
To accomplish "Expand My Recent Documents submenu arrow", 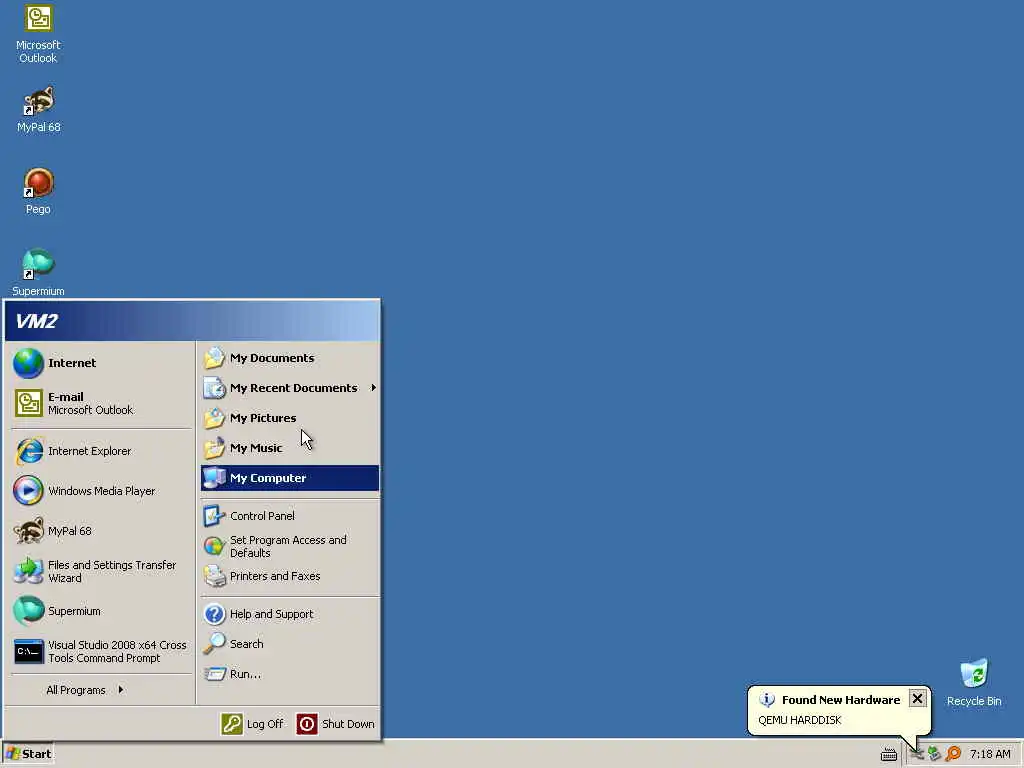I will click(373, 388).
